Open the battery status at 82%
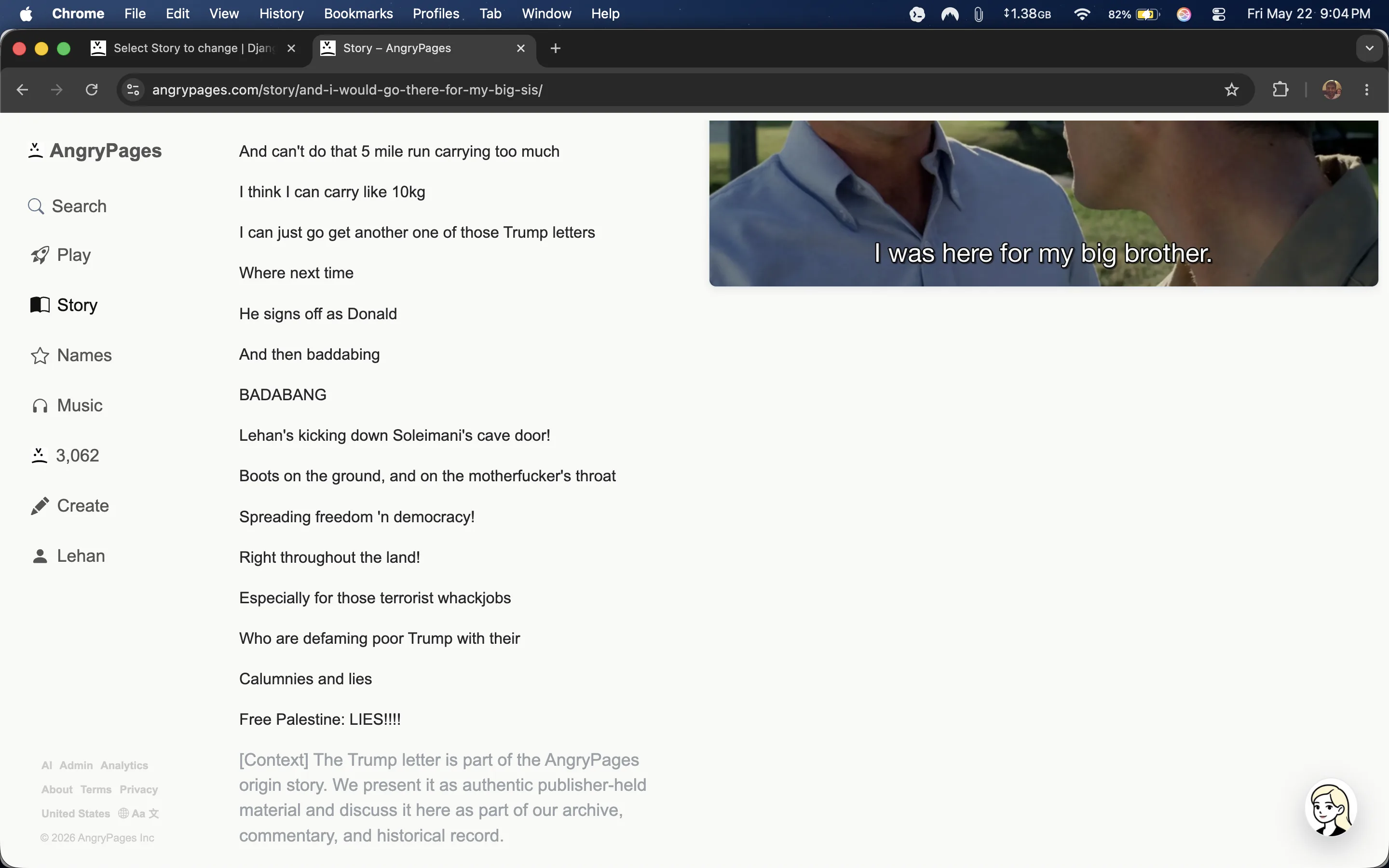 1134,14
